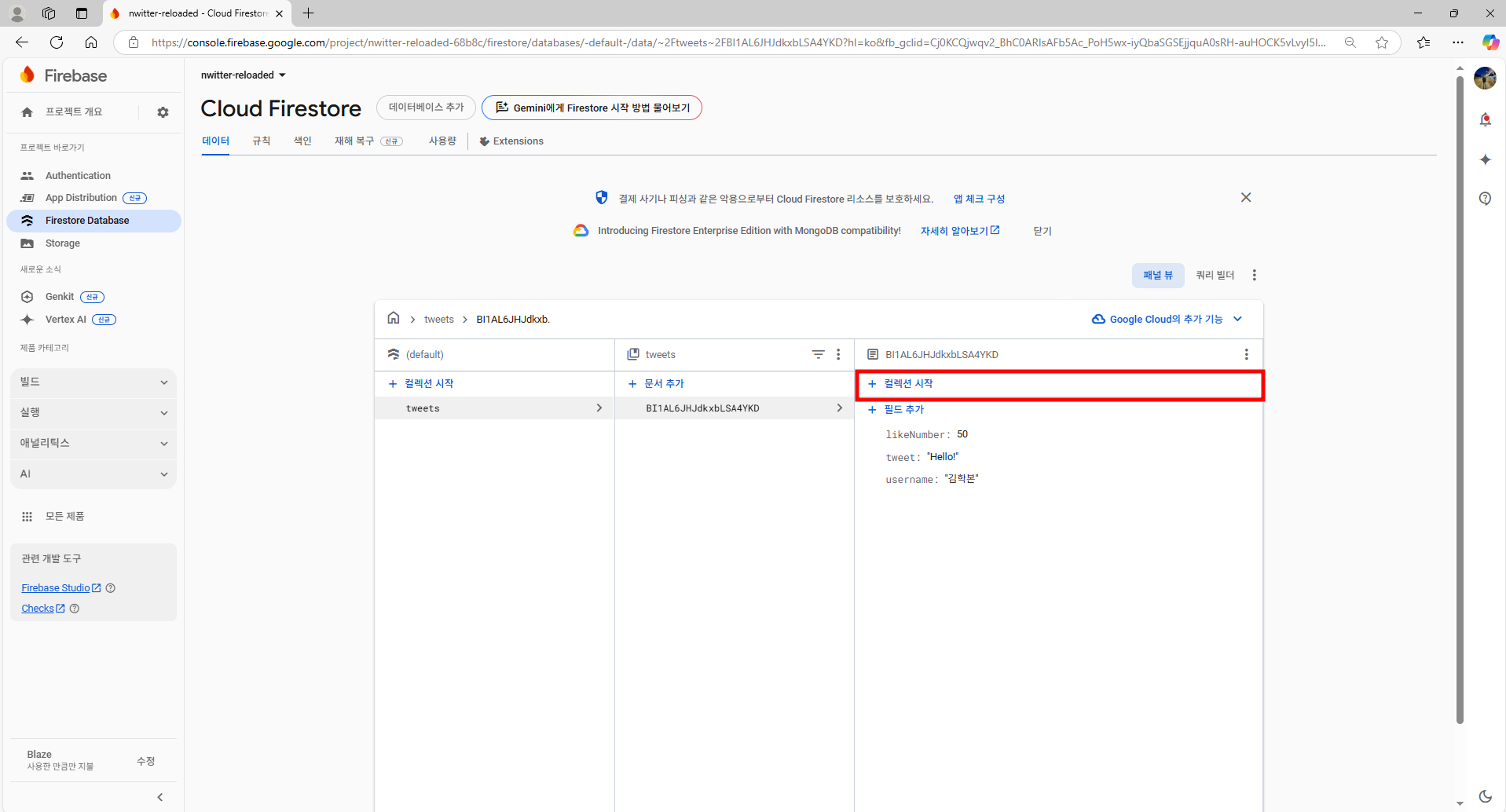The height and width of the screenshot is (812, 1506).
Task: Select 패널 뷰 view mode
Action: [1158, 275]
